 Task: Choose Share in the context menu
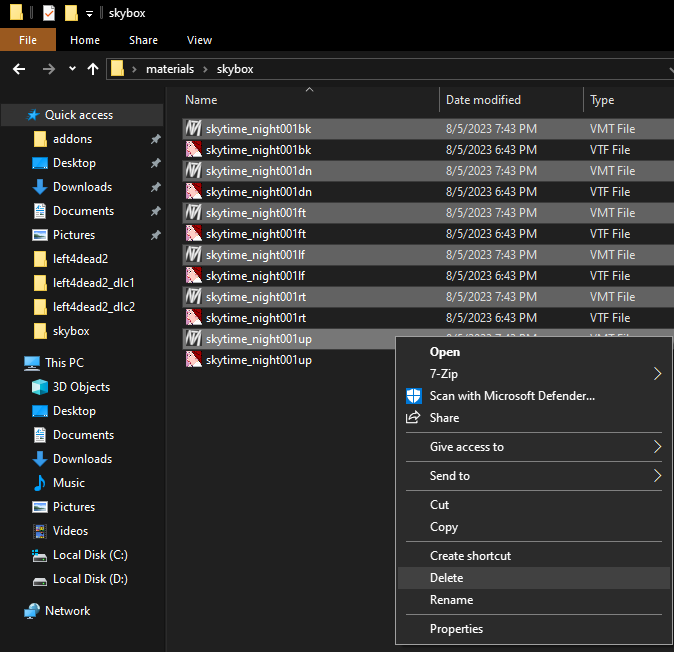point(533,418)
